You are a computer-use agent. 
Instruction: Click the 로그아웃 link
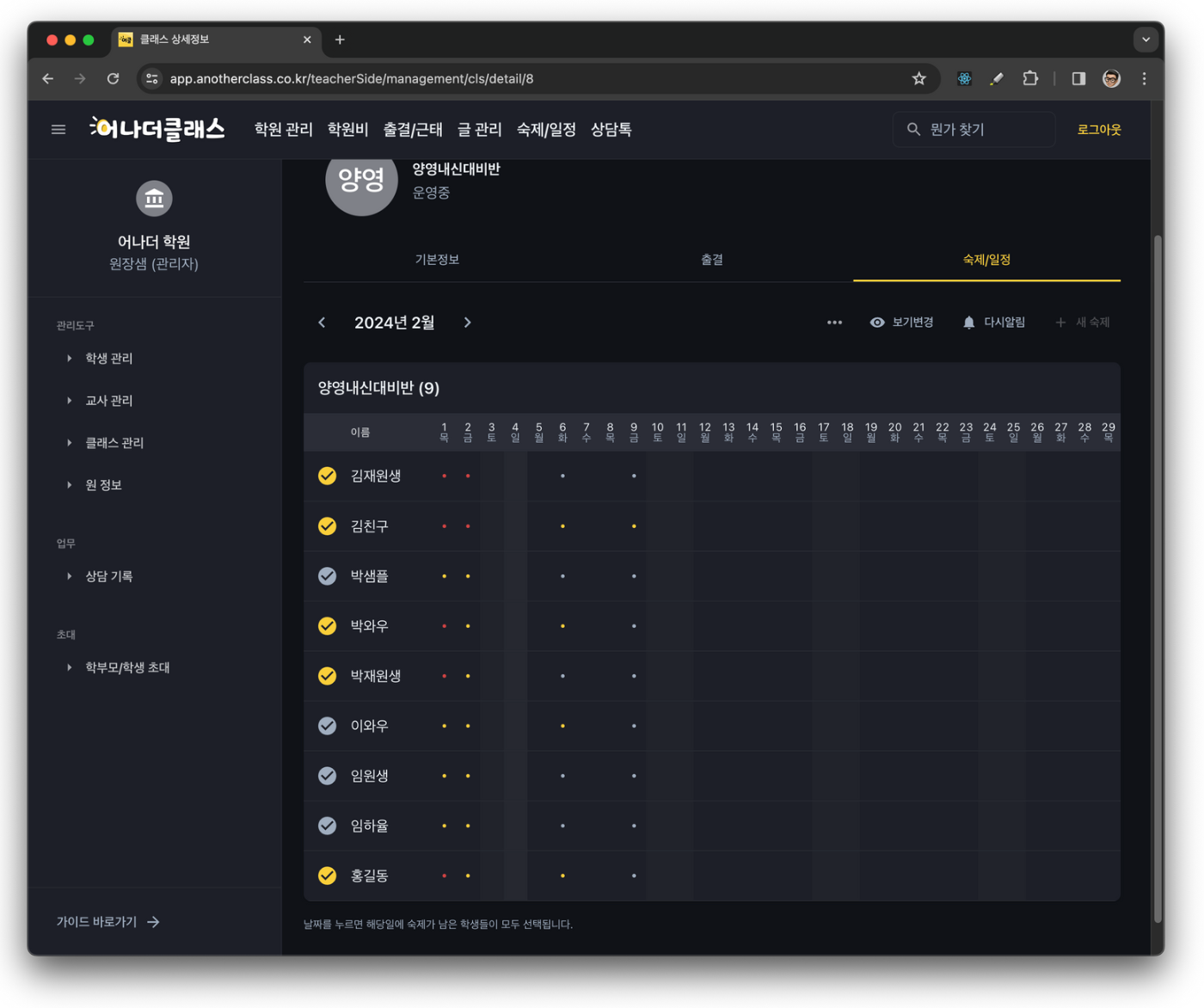click(1099, 129)
